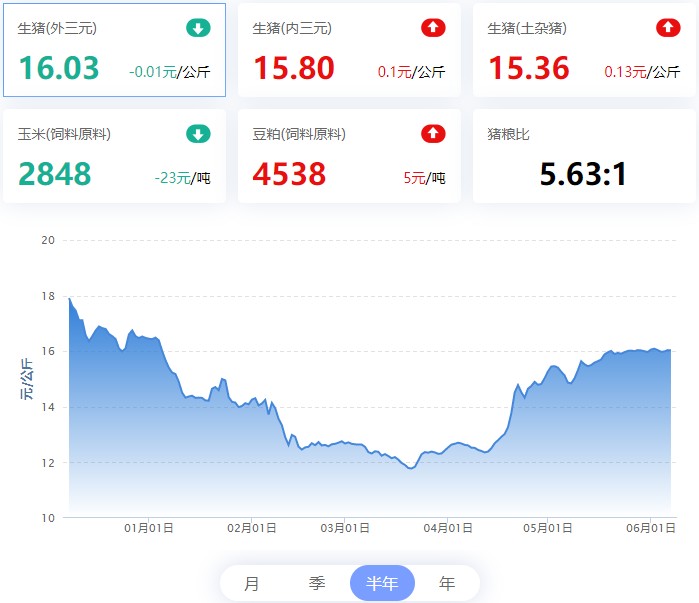
Task: Select the 月 time range tab
Action: (252, 583)
